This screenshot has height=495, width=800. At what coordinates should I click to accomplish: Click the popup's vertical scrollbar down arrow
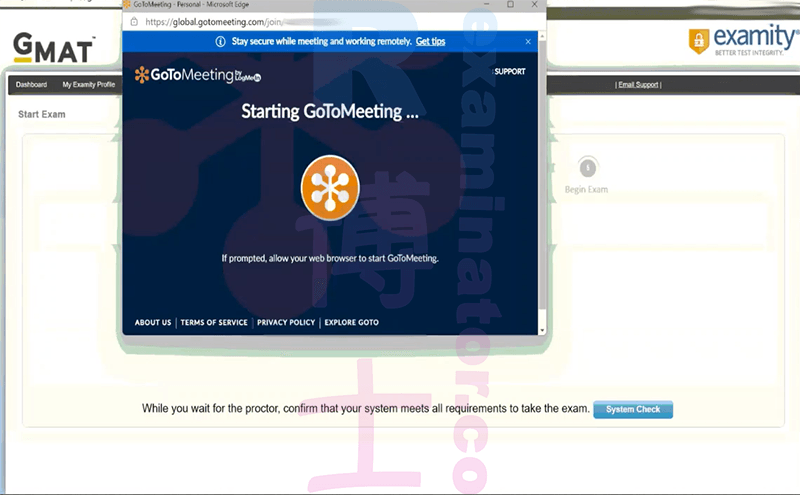pyautogui.click(x=542, y=331)
